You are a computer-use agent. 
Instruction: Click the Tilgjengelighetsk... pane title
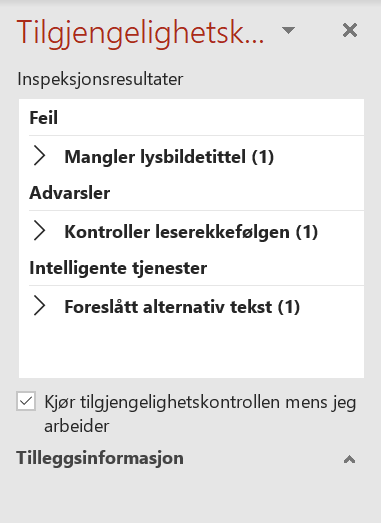140,33
